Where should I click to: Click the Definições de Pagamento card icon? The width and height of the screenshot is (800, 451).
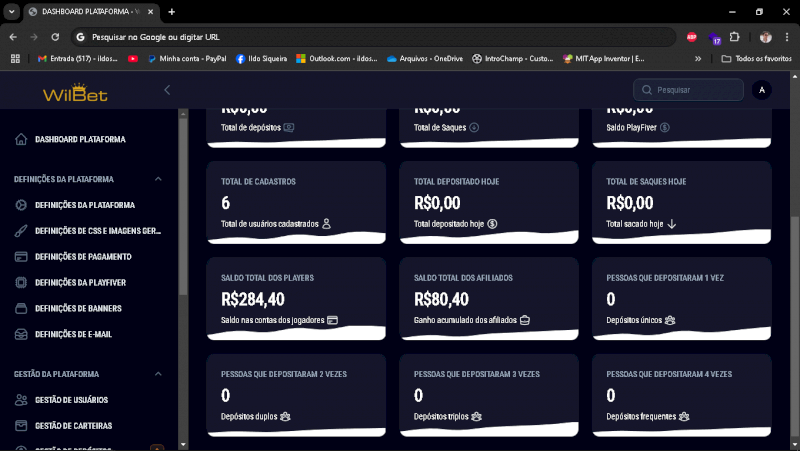point(21,257)
